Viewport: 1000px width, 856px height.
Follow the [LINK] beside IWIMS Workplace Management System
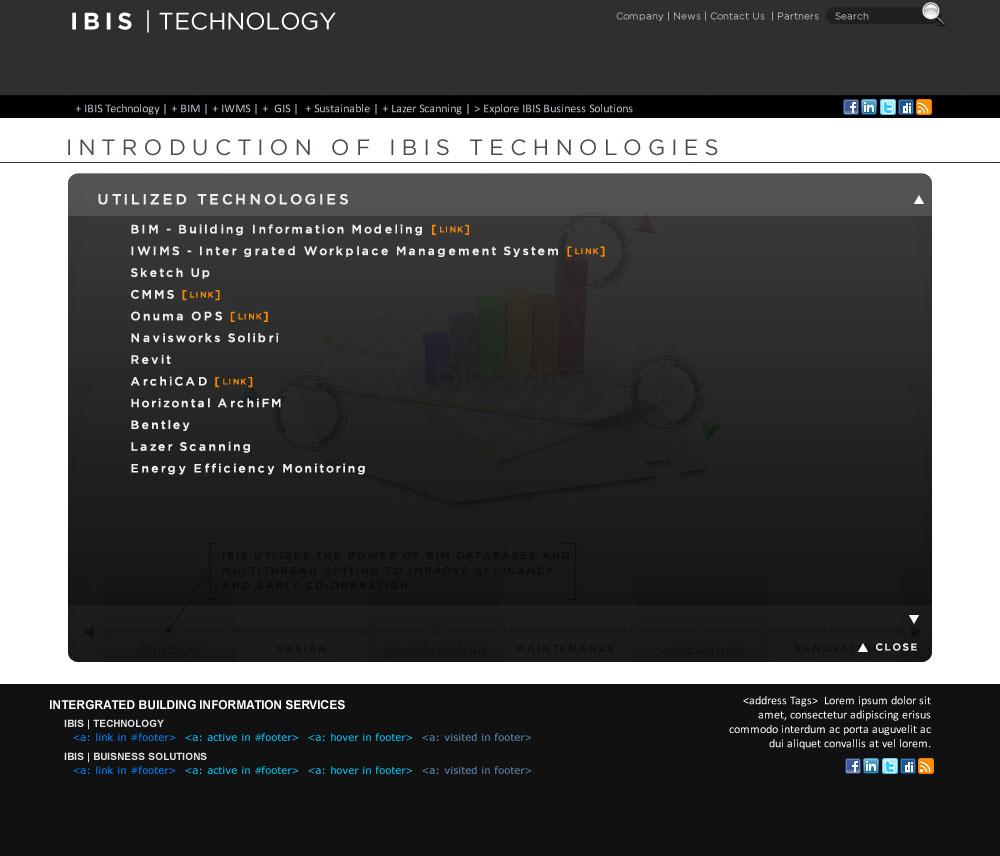[586, 251]
